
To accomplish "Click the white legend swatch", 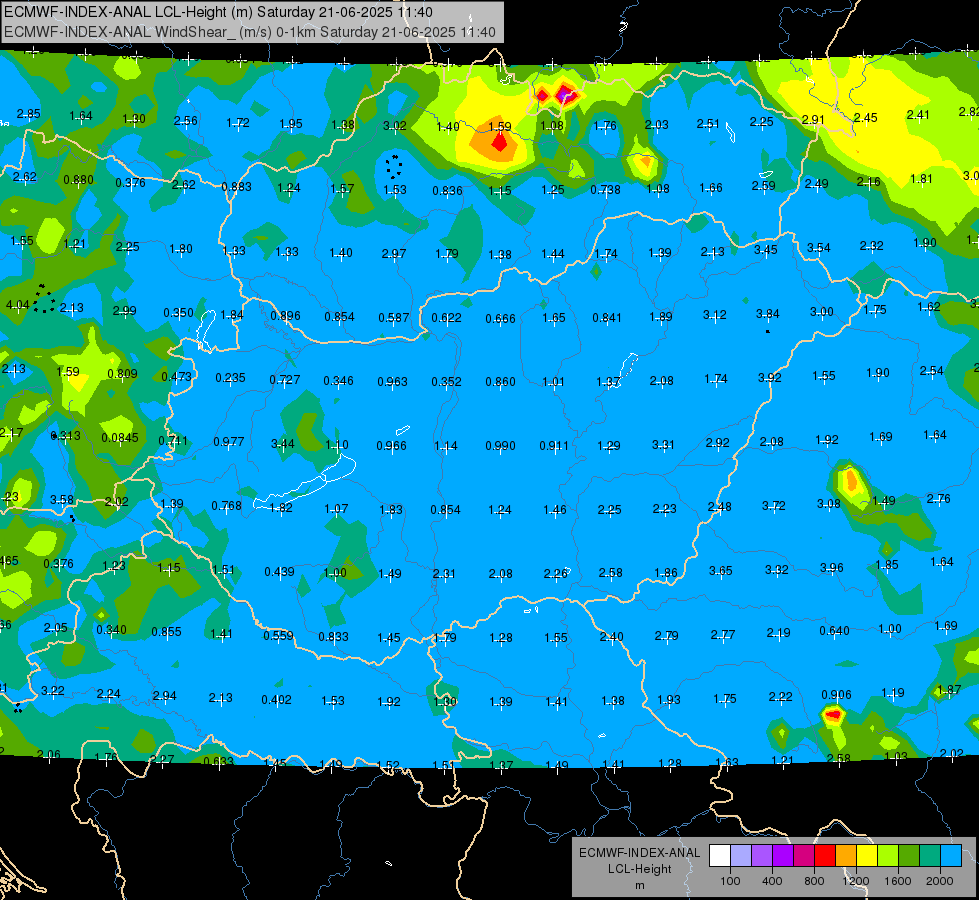I will pos(720,855).
